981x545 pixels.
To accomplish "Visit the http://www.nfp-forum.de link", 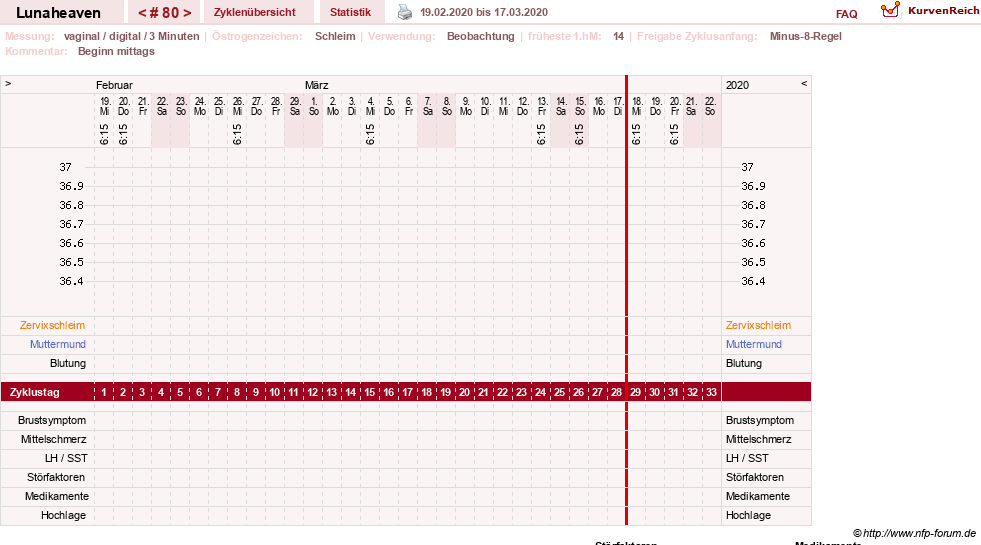I will 919,533.
